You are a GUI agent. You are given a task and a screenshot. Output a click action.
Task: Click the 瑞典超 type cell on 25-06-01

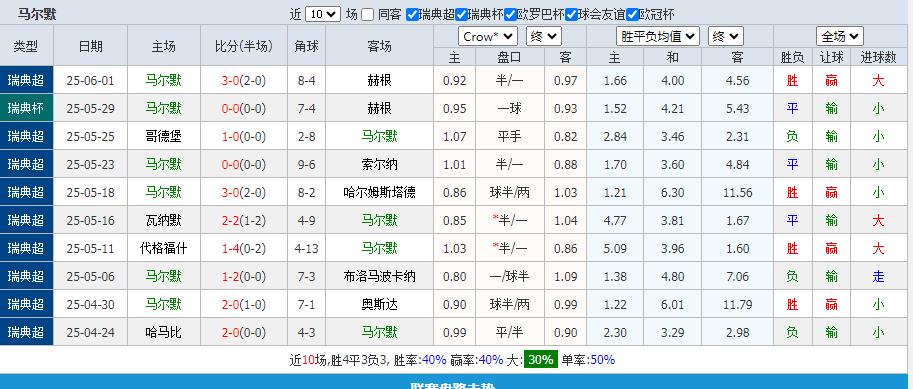pyautogui.click(x=26, y=80)
